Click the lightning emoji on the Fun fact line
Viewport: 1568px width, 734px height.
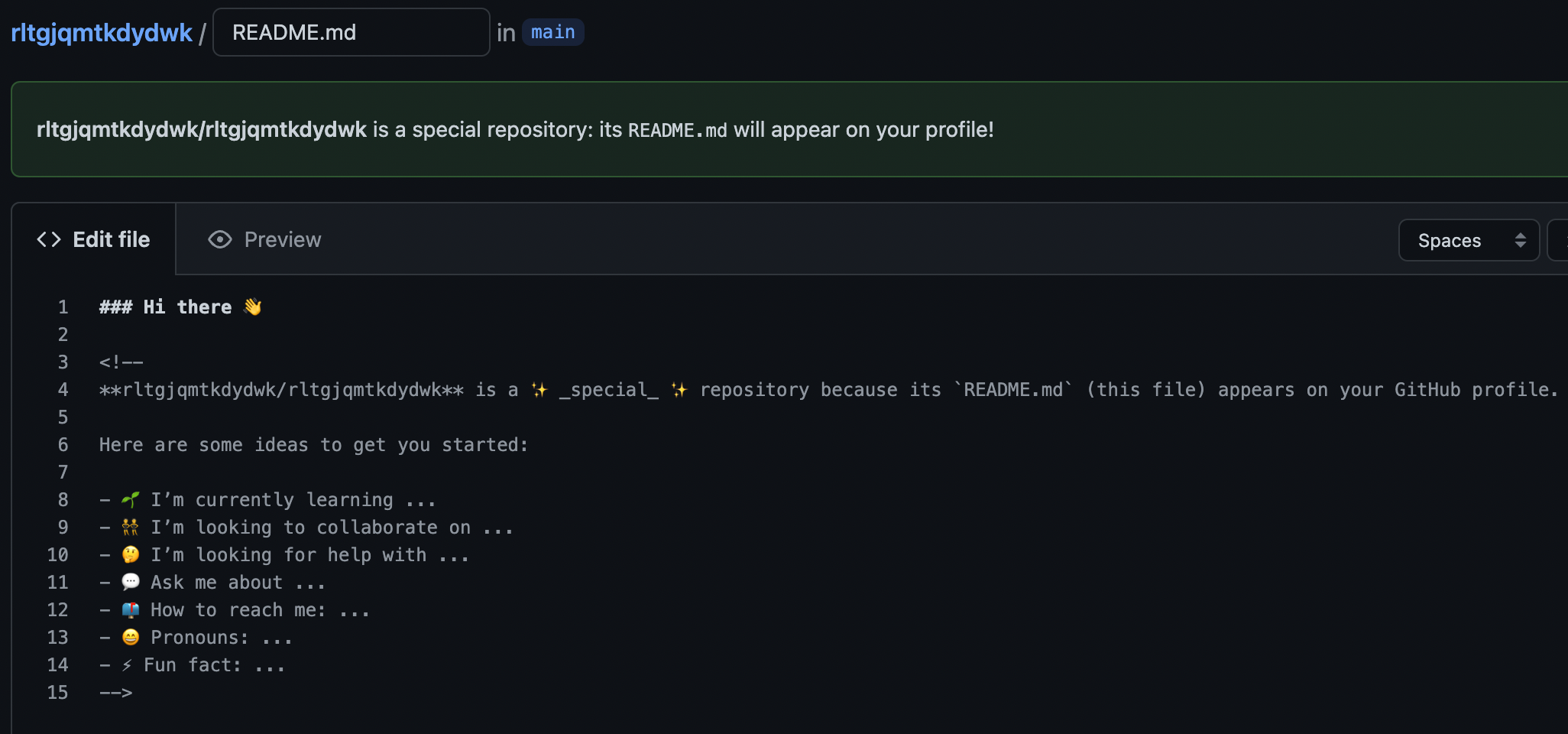[x=128, y=664]
